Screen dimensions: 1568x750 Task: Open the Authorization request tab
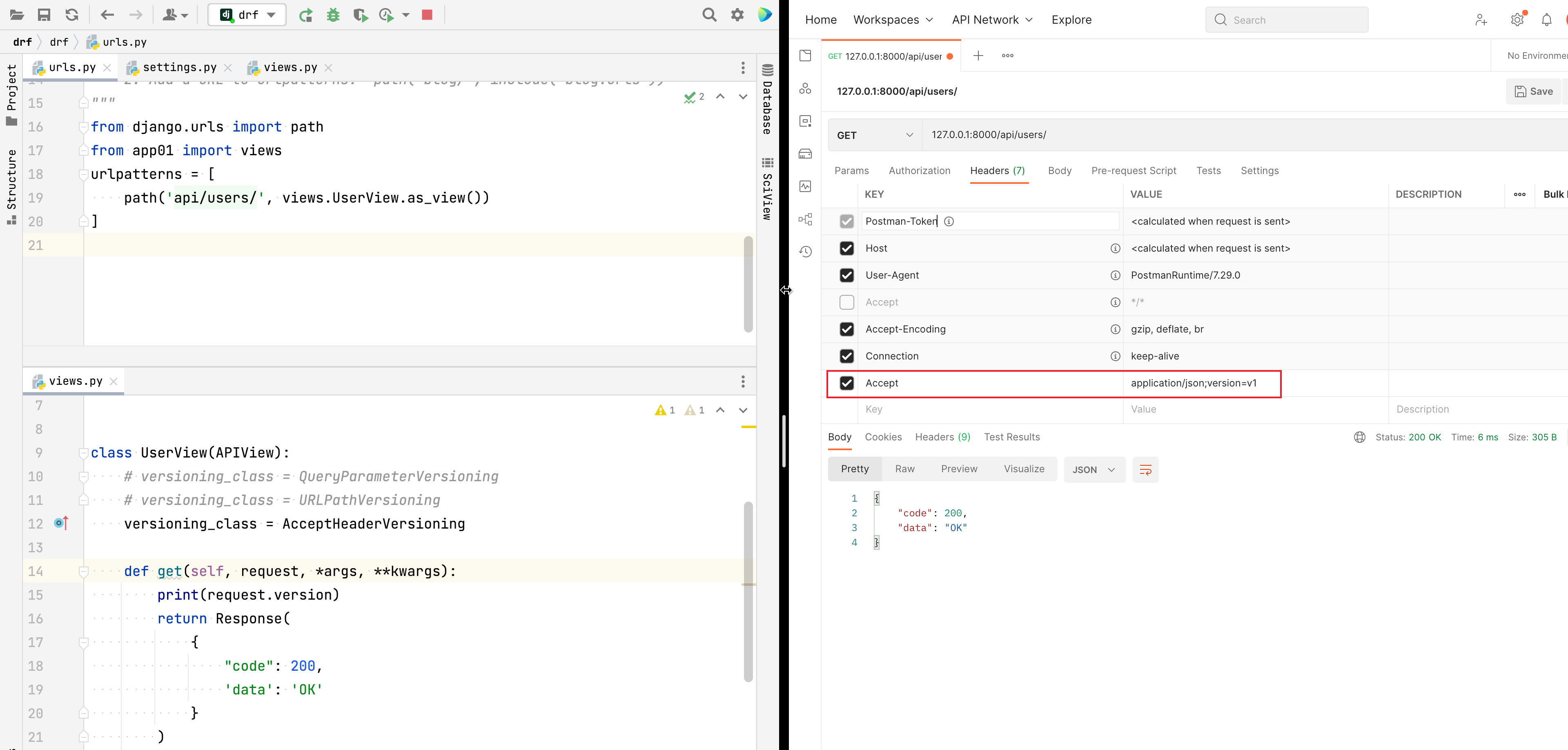click(x=919, y=171)
